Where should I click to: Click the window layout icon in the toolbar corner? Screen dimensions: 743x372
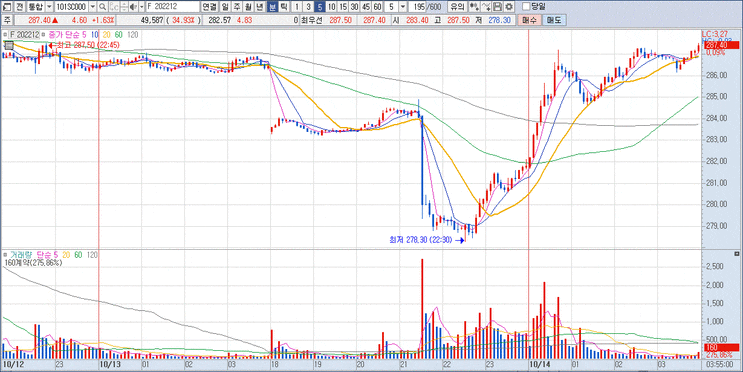coord(6,7)
